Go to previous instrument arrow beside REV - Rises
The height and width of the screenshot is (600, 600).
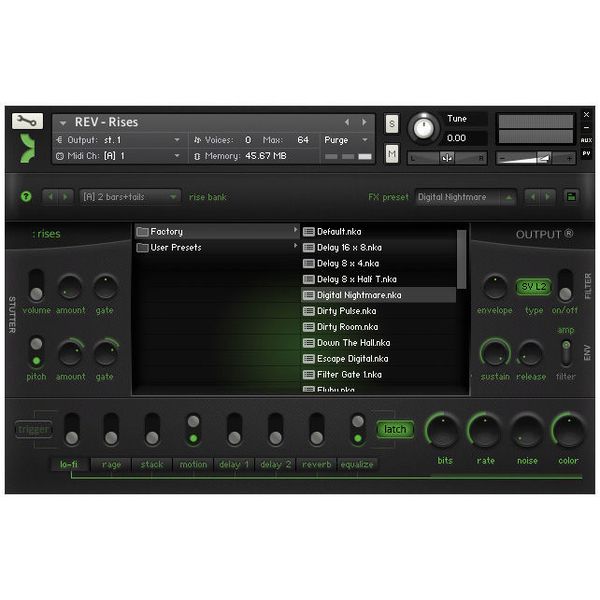point(347,122)
